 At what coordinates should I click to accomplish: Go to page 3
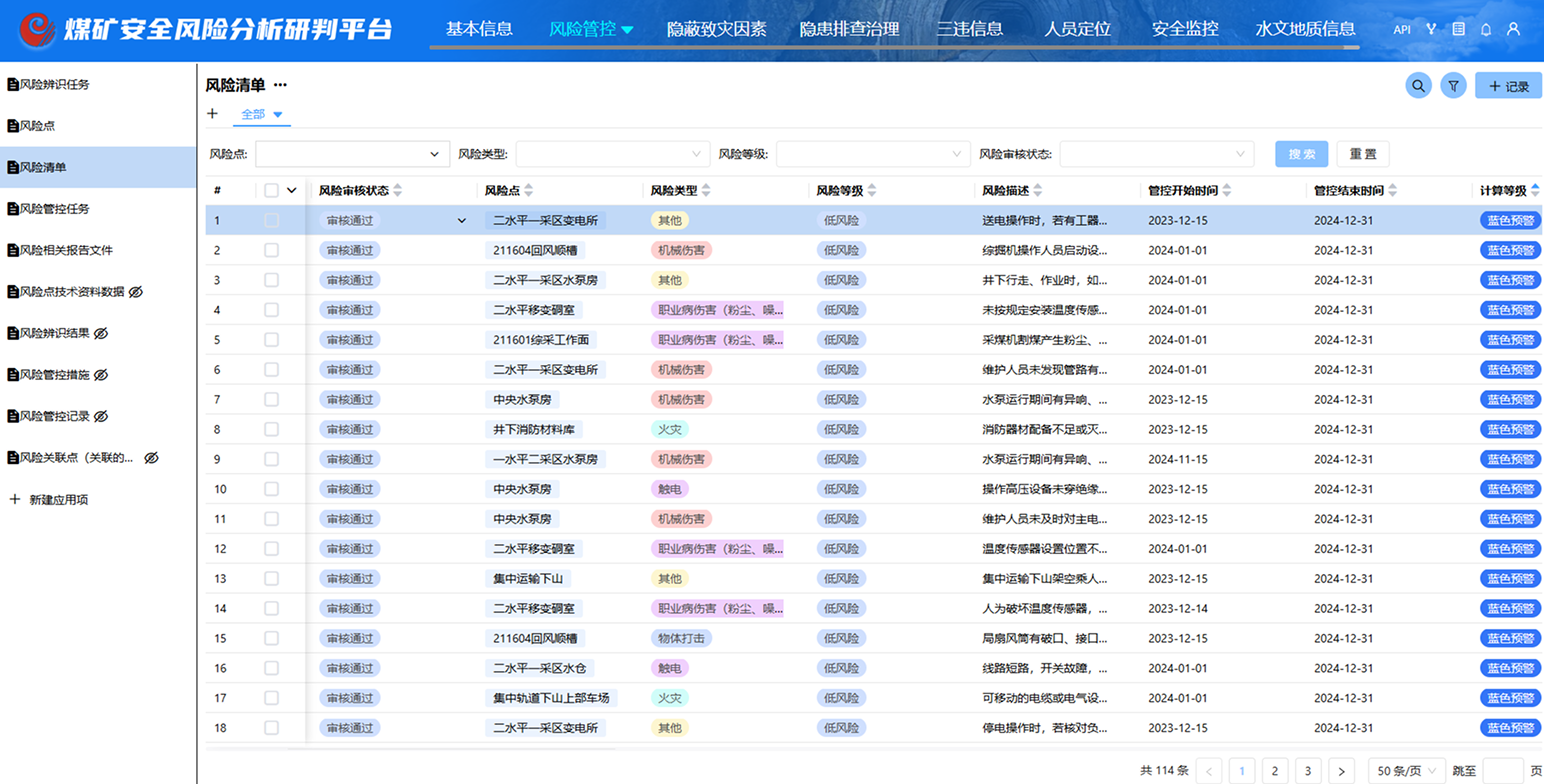1308,770
